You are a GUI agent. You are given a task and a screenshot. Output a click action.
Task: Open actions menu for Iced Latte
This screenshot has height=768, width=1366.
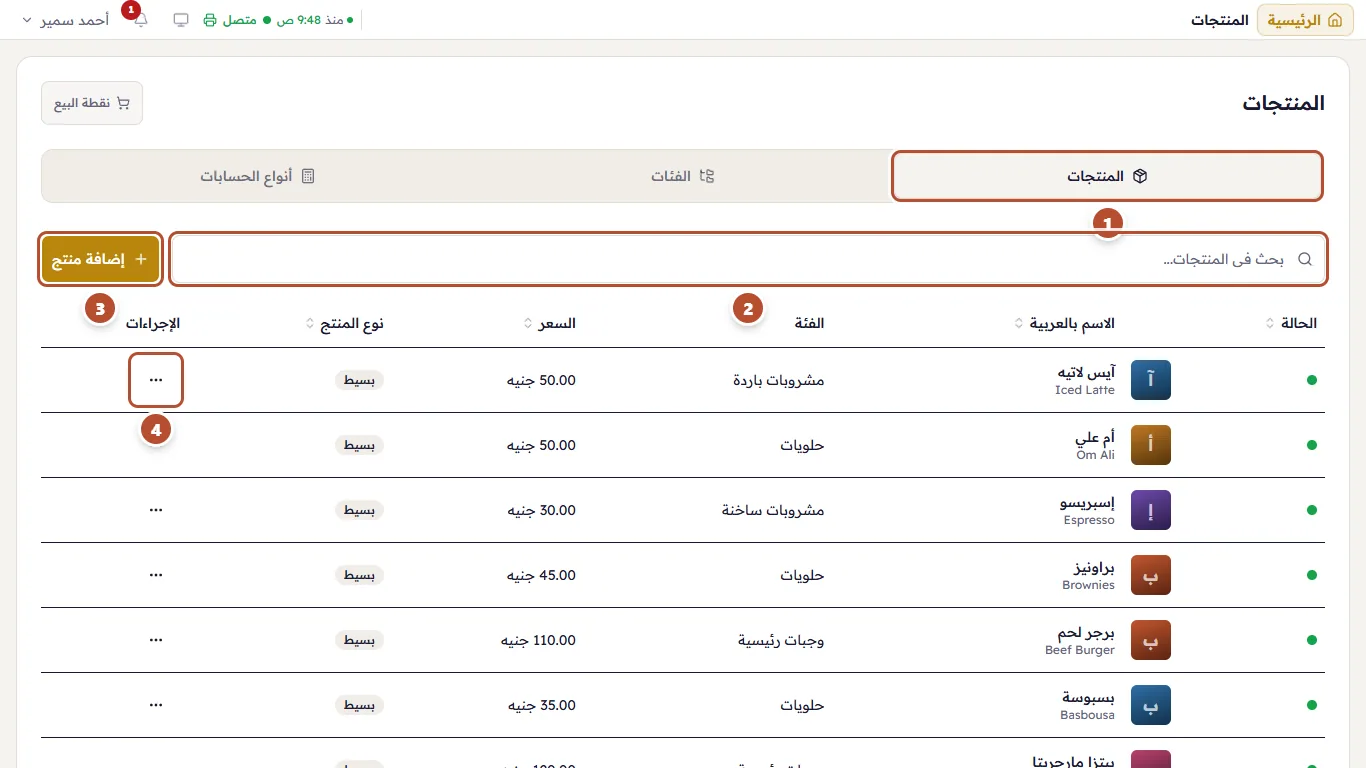pos(156,380)
